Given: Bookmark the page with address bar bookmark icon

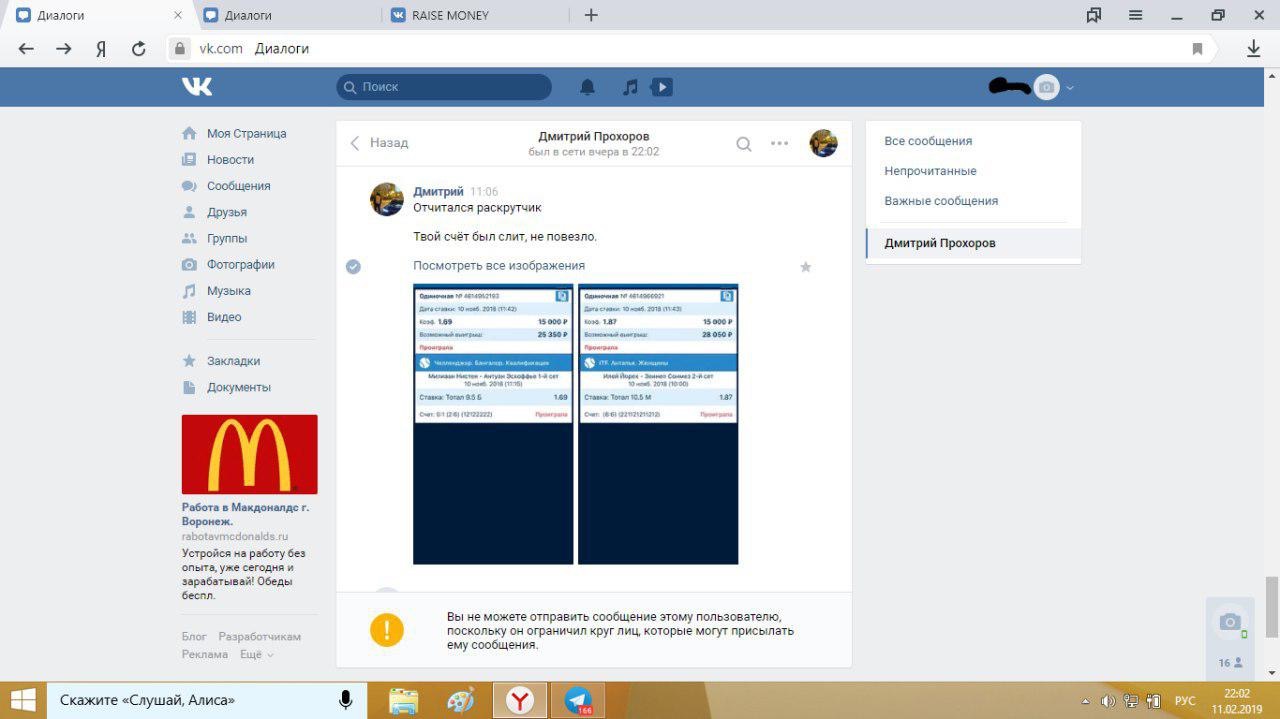Looking at the screenshot, I should click(x=1197, y=48).
